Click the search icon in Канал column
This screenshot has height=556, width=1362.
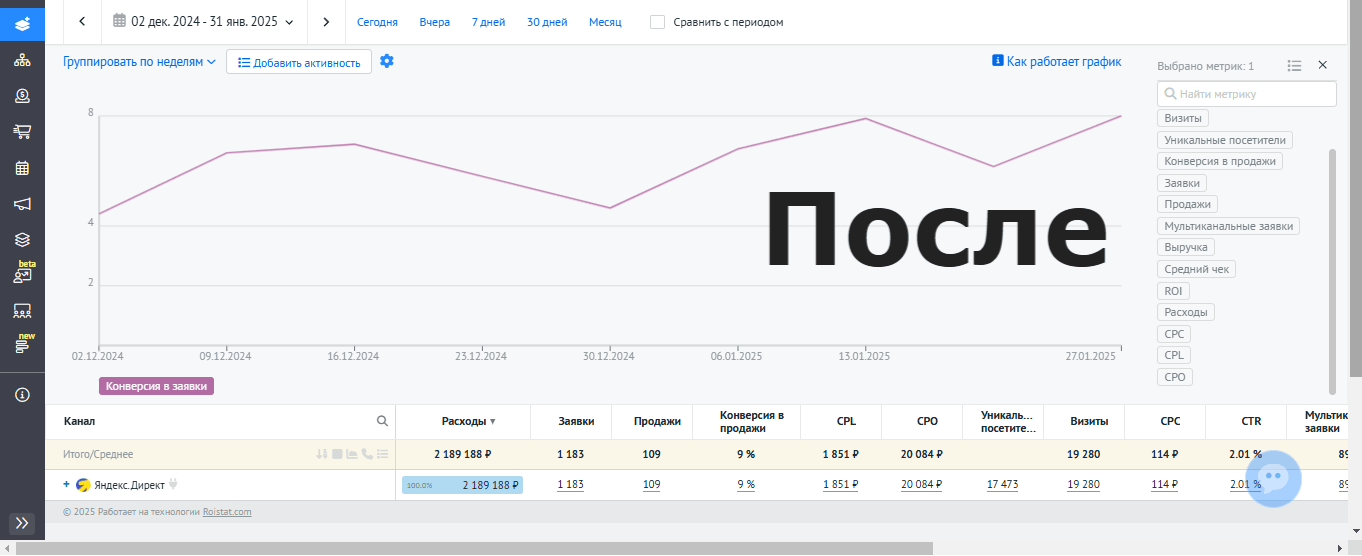pos(382,421)
